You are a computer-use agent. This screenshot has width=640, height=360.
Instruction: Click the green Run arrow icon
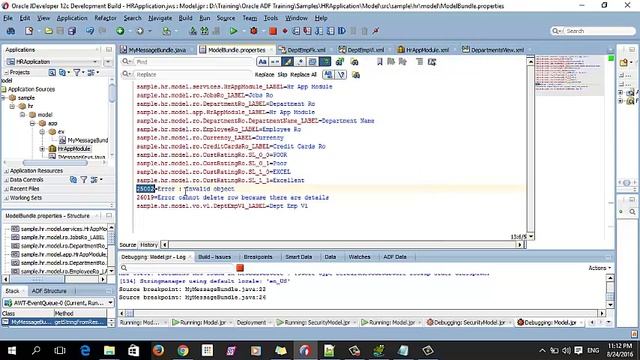pyautogui.click(x=233, y=31)
